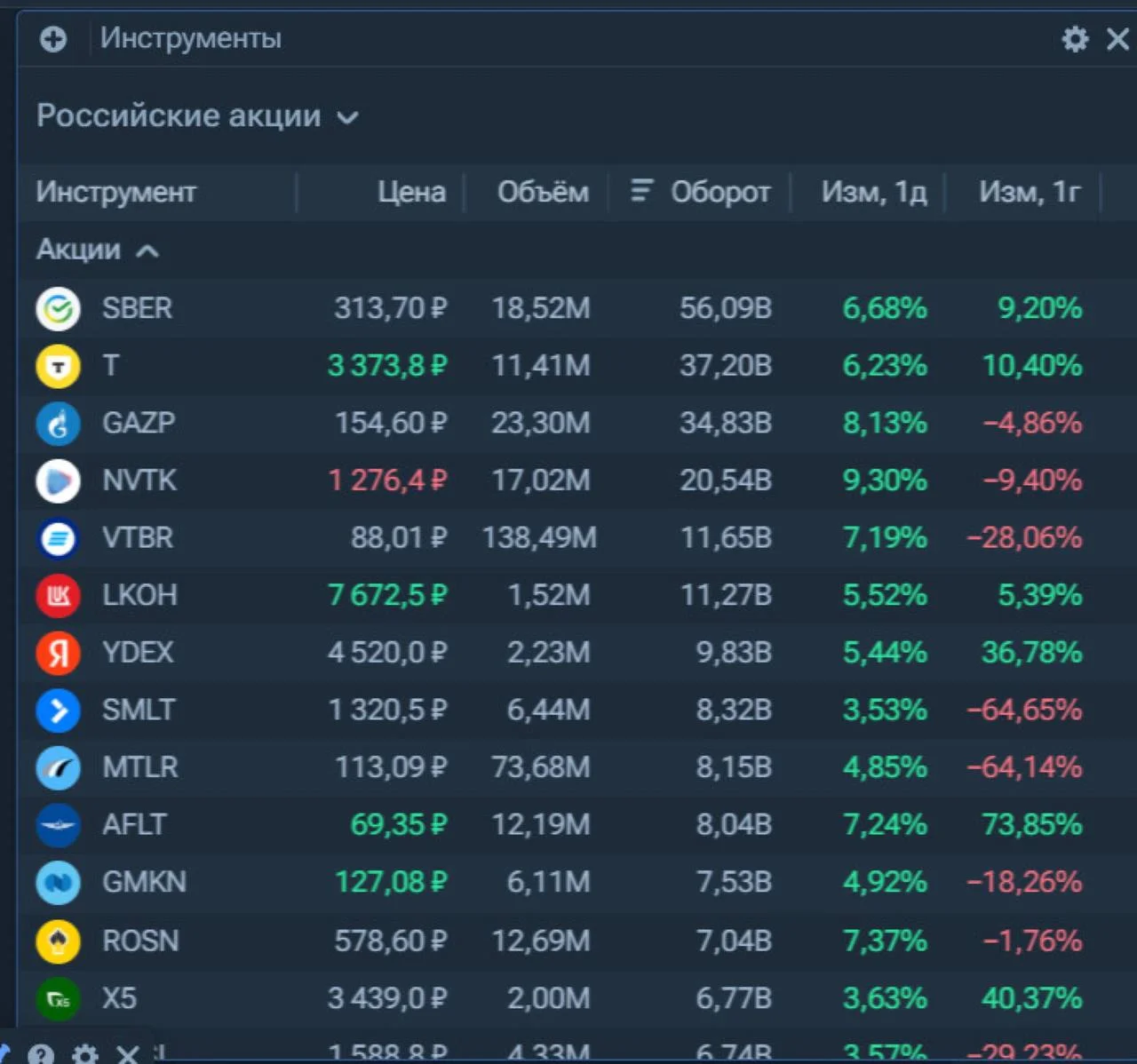Sort by the Изм, 1г column
The image size is (1137, 1064).
(x=1030, y=192)
